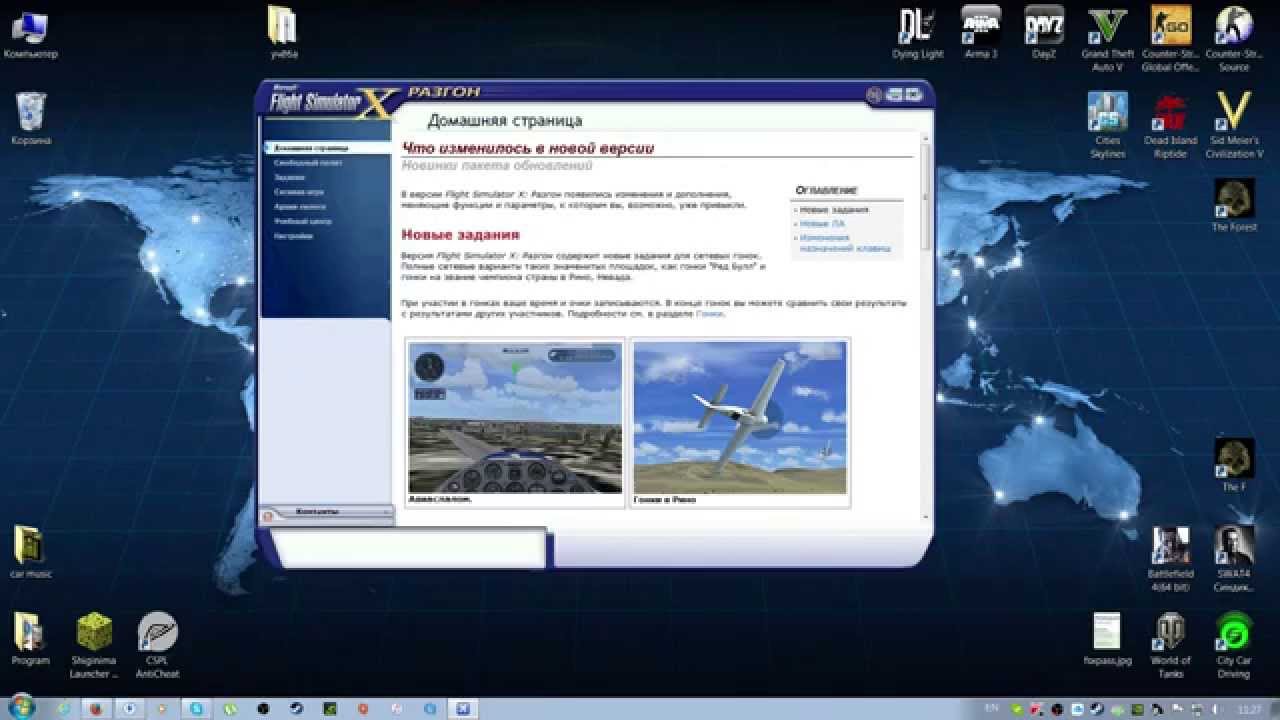Screen dimensions: 1280x720
Task: Select the Grand Theft Auto V shortcut
Action: coord(1107,39)
